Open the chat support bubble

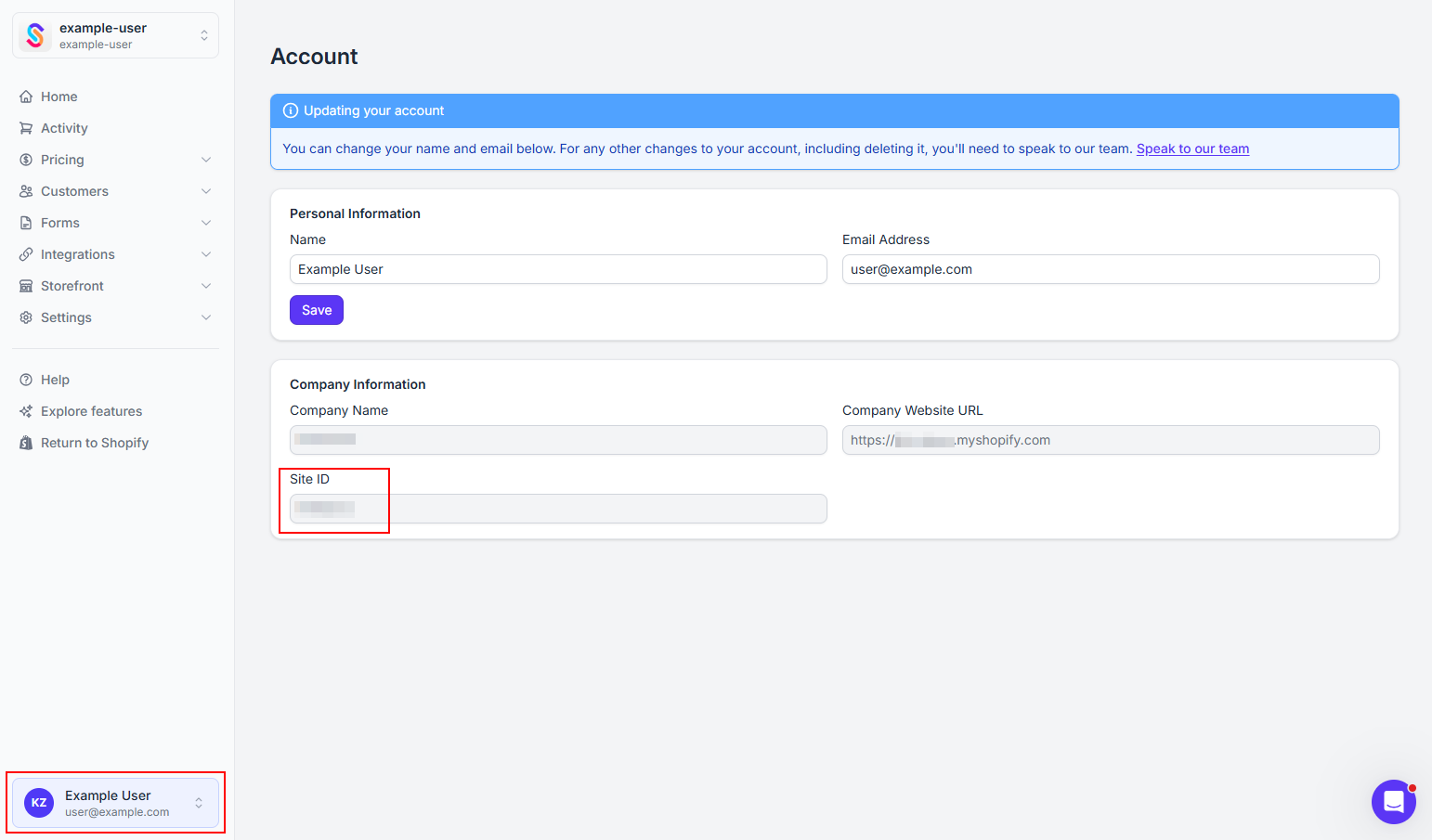1393,802
